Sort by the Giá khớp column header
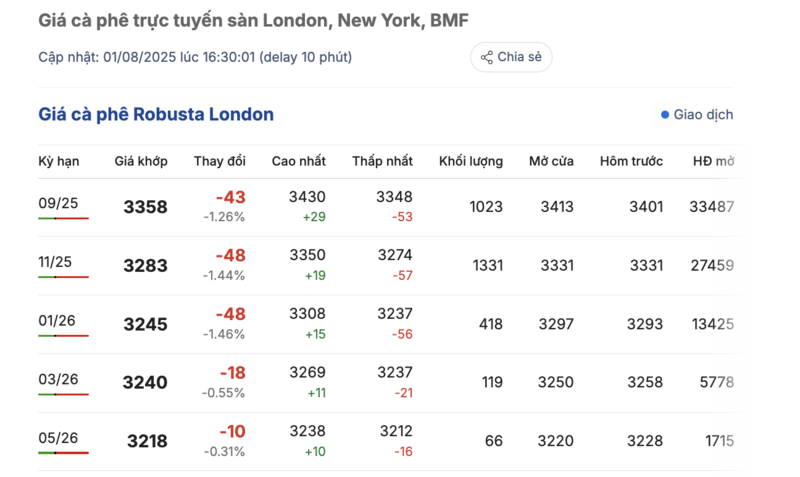Viewport: 800px width, 477px height. pos(141,161)
